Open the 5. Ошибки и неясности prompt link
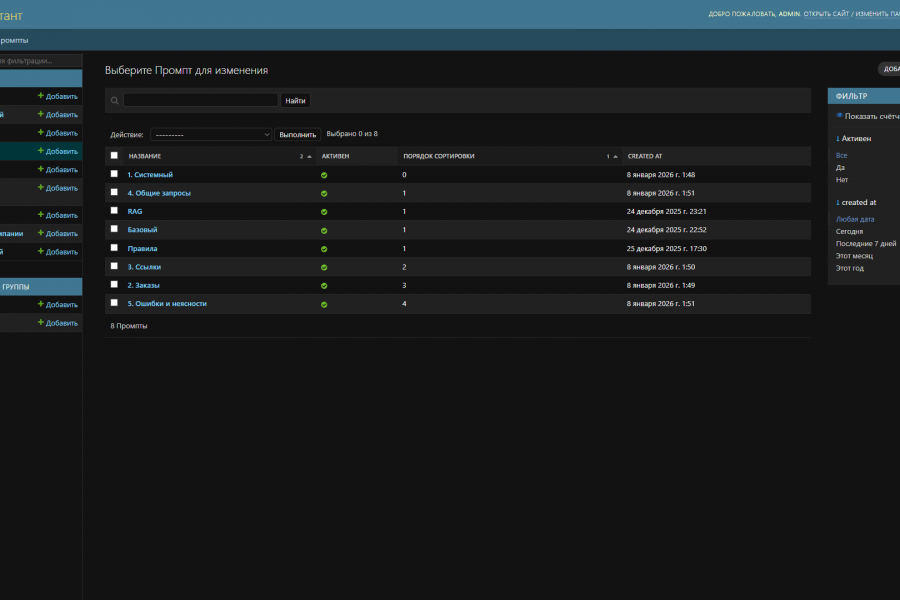This screenshot has width=900, height=600. point(167,303)
